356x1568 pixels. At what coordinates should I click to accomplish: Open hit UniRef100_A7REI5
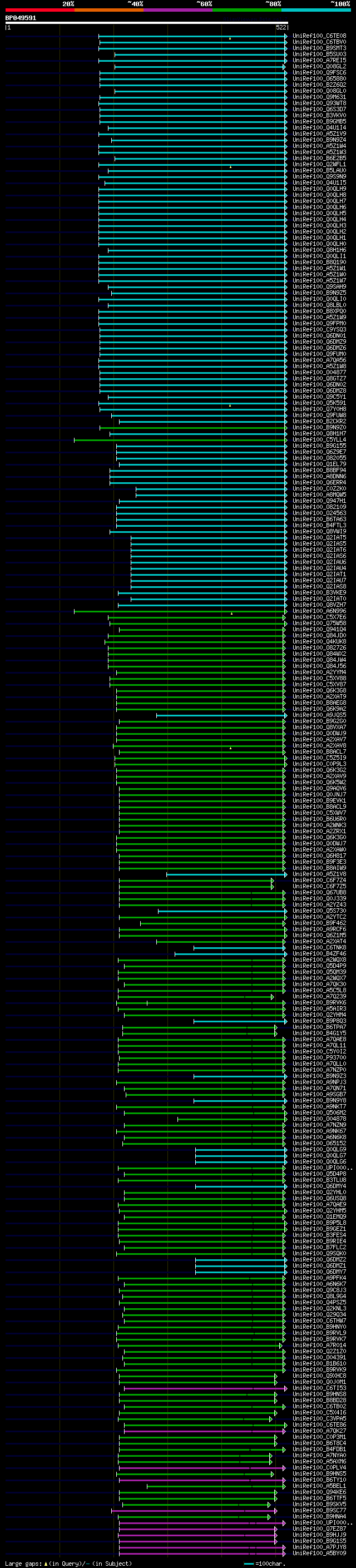click(319, 60)
